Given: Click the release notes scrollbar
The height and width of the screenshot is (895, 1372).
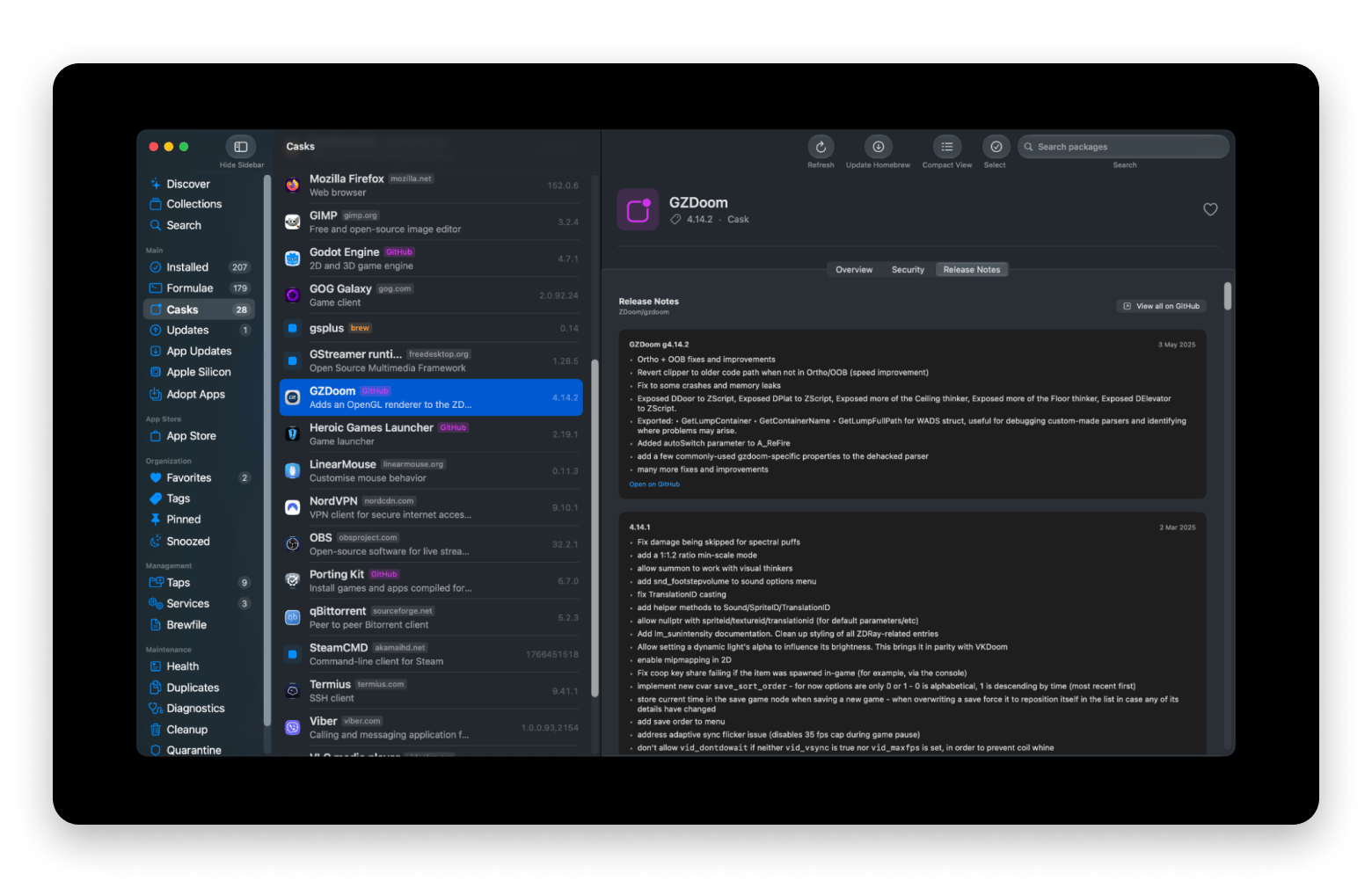Looking at the screenshot, I should 1228,296.
